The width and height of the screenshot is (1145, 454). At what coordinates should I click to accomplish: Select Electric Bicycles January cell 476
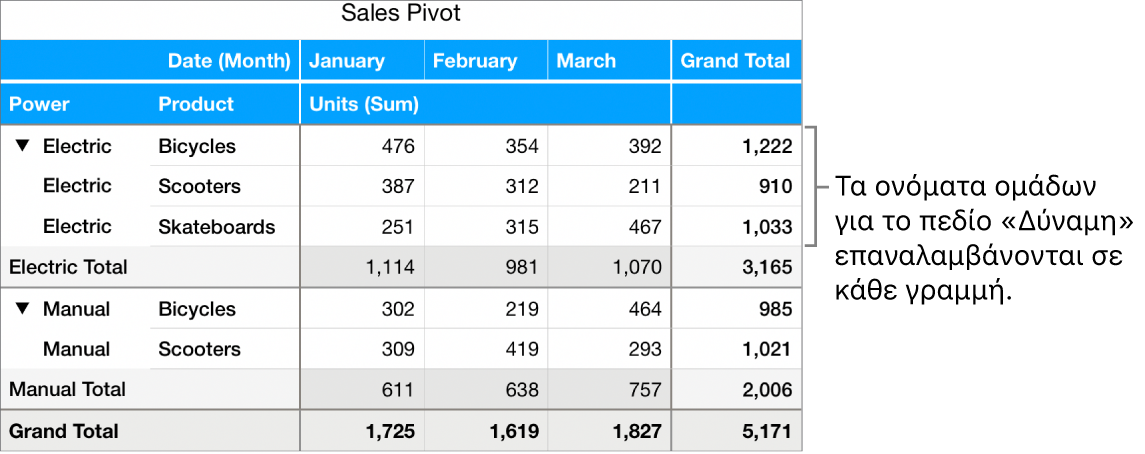pyautogui.click(x=396, y=147)
